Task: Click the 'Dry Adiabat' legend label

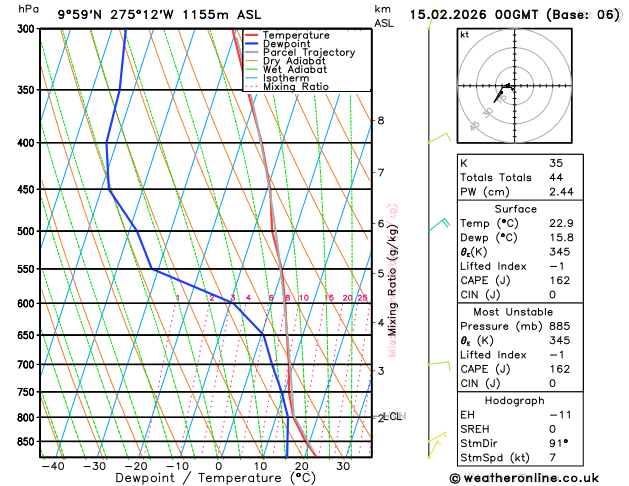Action: click(x=294, y=61)
